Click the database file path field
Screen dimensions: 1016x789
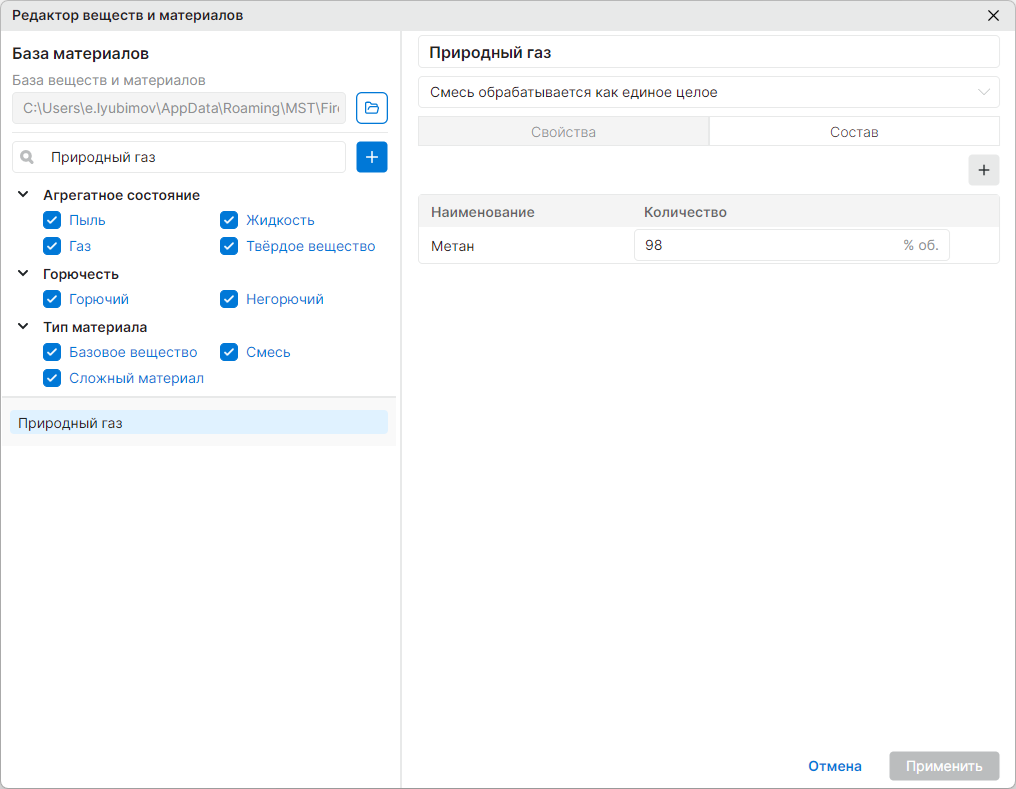click(179, 108)
